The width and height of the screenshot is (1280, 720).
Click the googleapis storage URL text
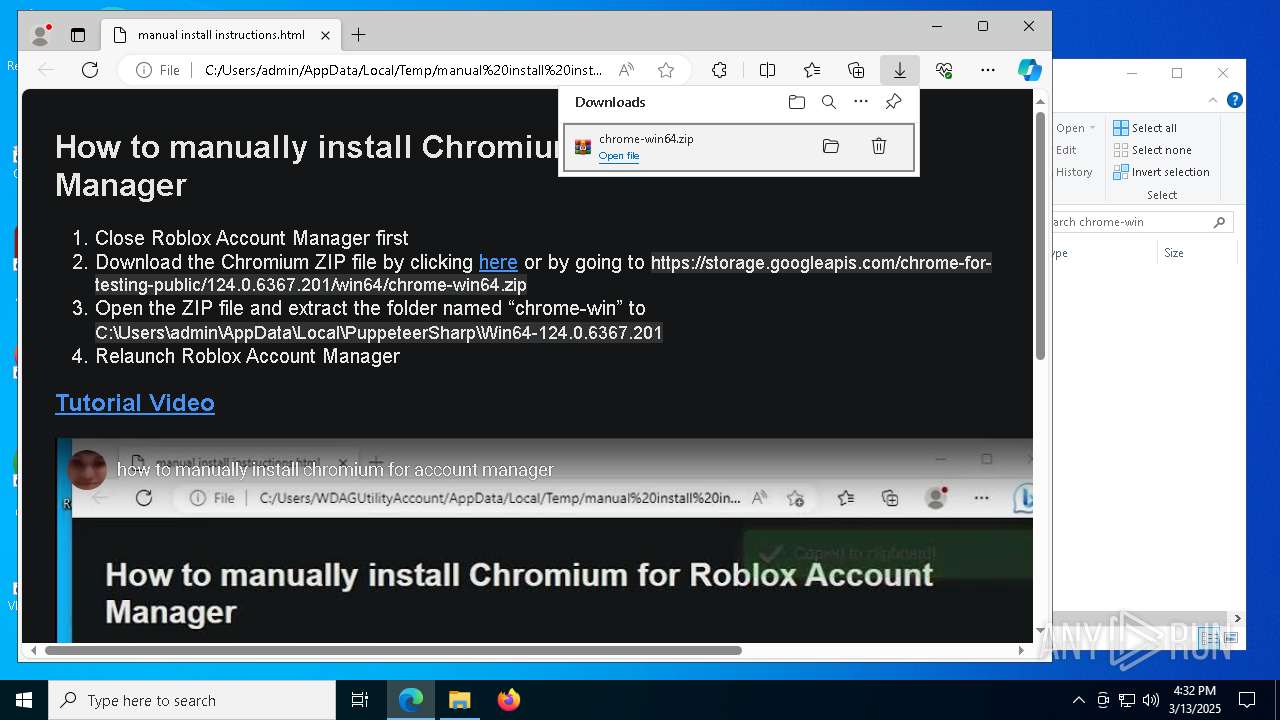point(544,274)
